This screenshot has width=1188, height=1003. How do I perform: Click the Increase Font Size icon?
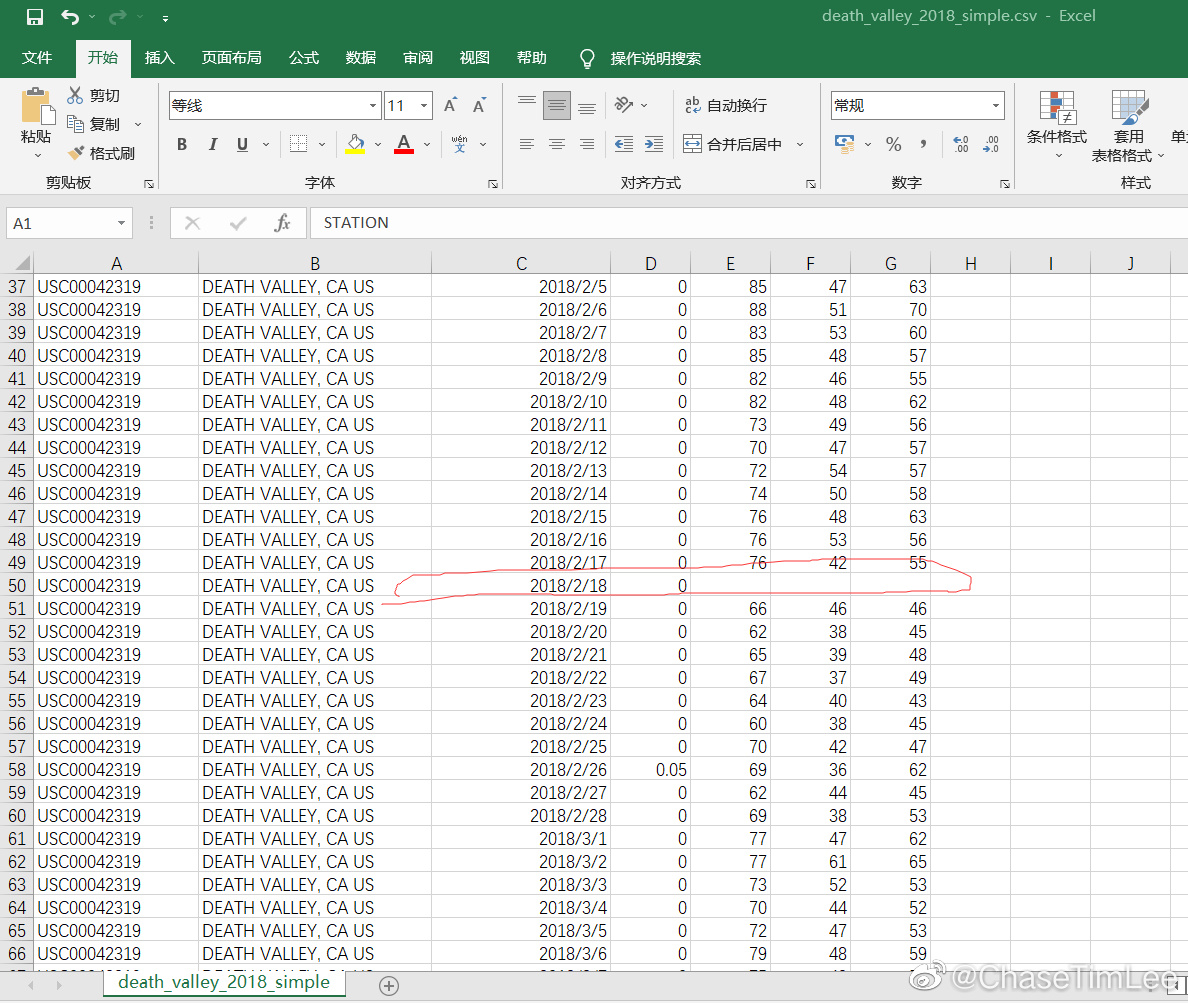tap(451, 105)
